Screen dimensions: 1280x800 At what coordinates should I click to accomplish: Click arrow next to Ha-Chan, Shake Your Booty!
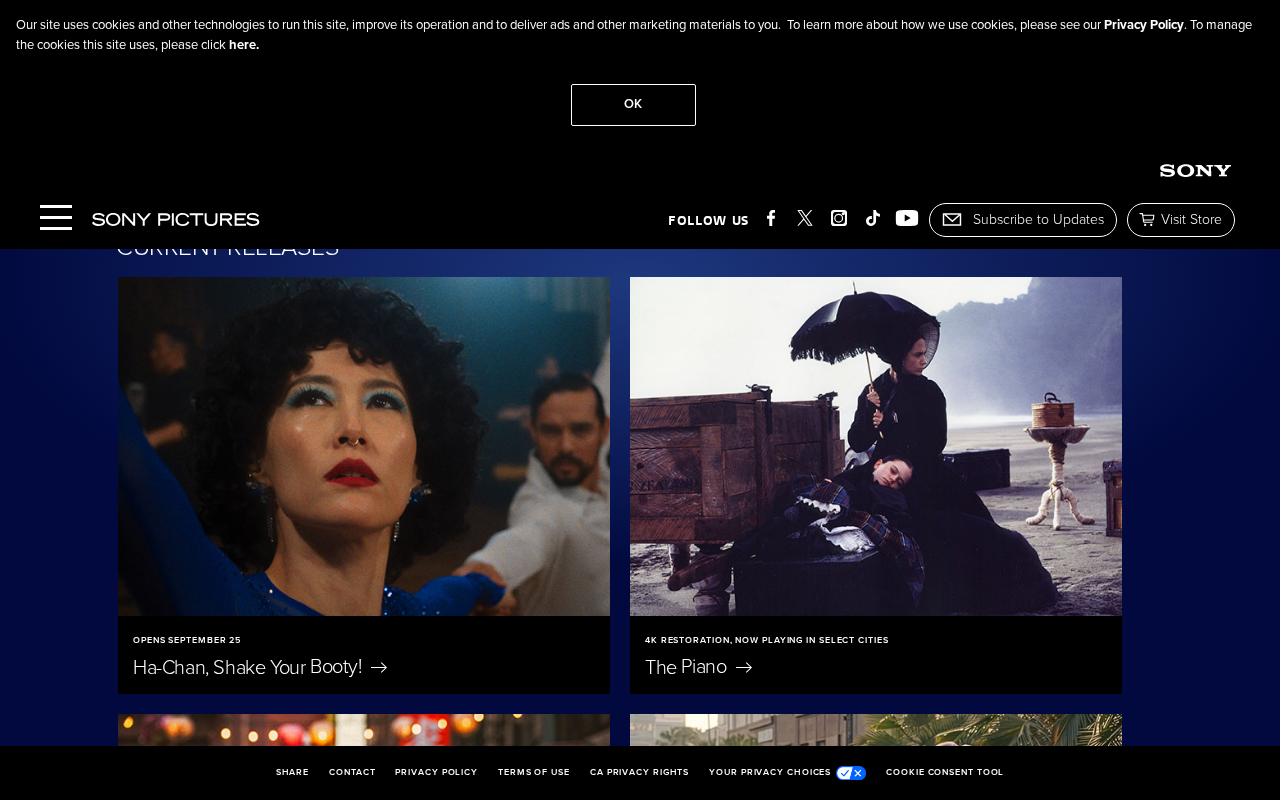pos(379,667)
